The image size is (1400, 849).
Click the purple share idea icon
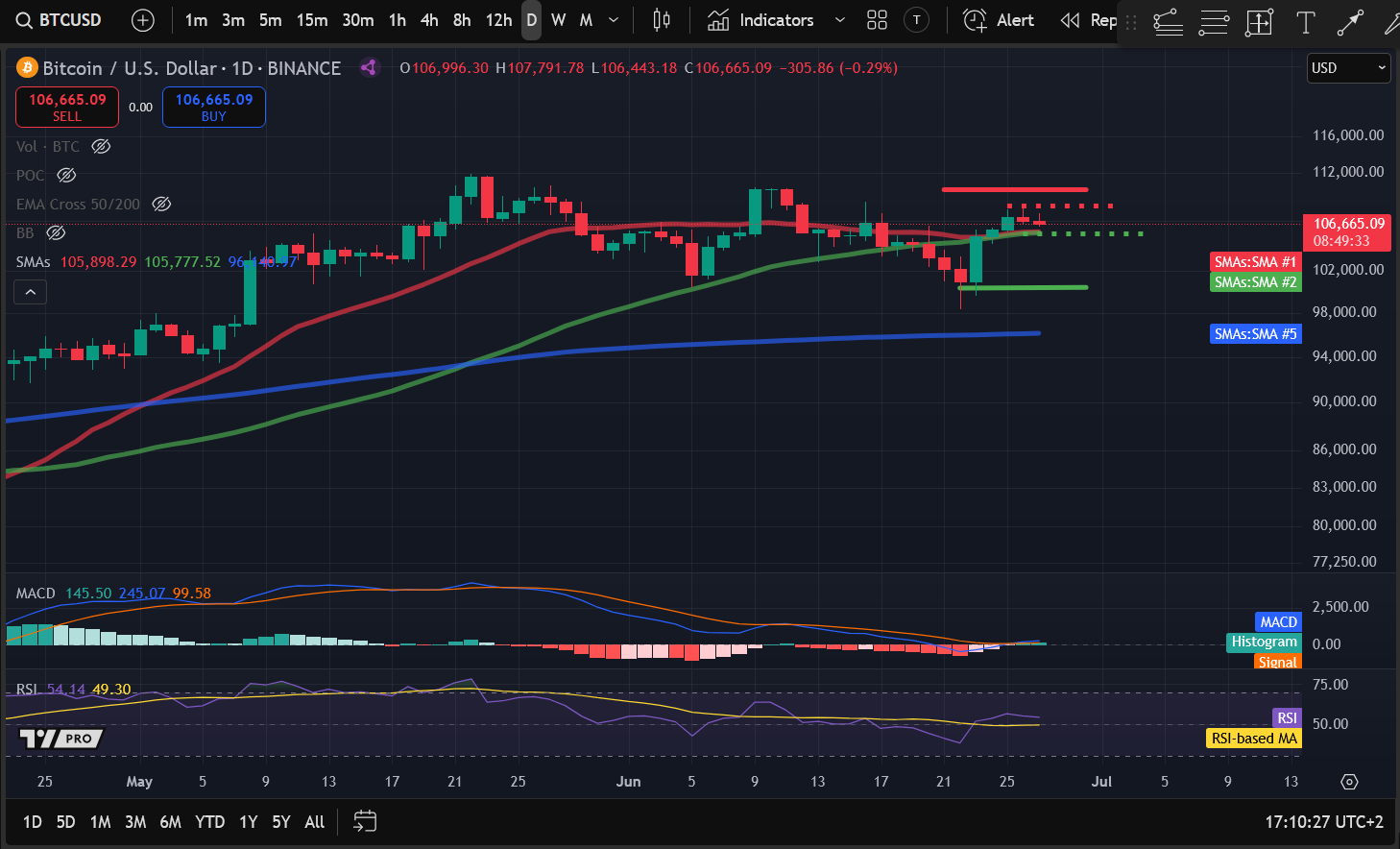[x=369, y=67]
